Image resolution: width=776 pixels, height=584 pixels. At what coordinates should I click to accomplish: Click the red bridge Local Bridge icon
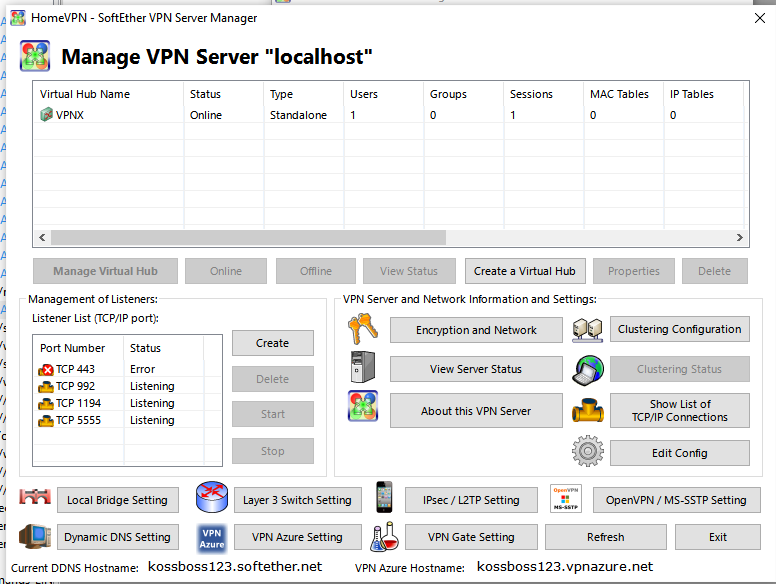(35, 496)
